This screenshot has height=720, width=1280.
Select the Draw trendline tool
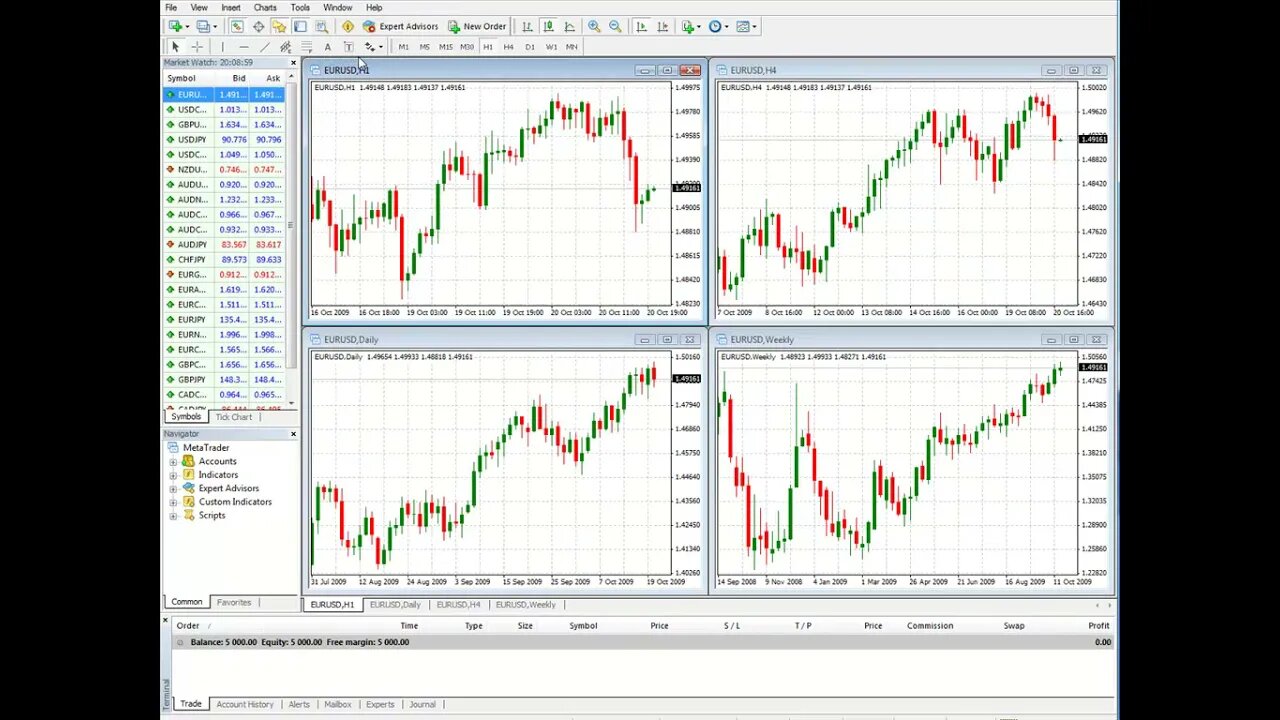coord(265,47)
